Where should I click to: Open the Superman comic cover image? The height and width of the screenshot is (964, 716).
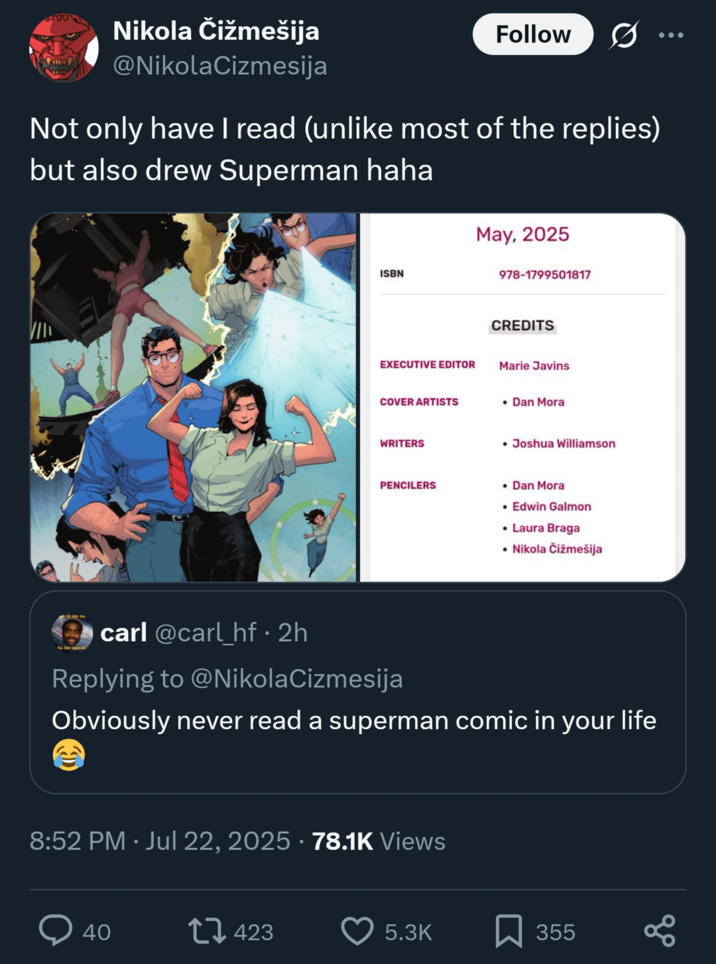click(x=194, y=397)
